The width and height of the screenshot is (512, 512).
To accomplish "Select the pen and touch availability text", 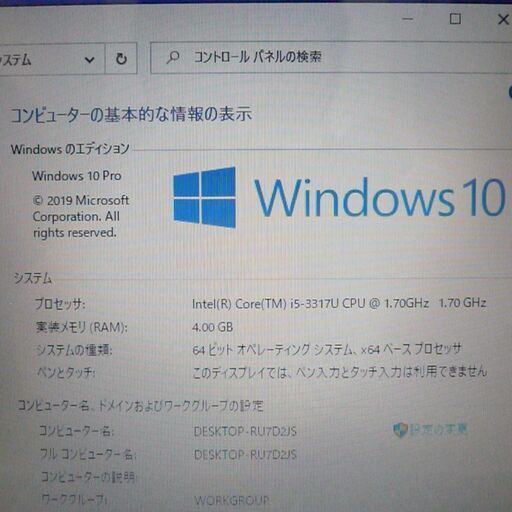I will click(339, 372).
